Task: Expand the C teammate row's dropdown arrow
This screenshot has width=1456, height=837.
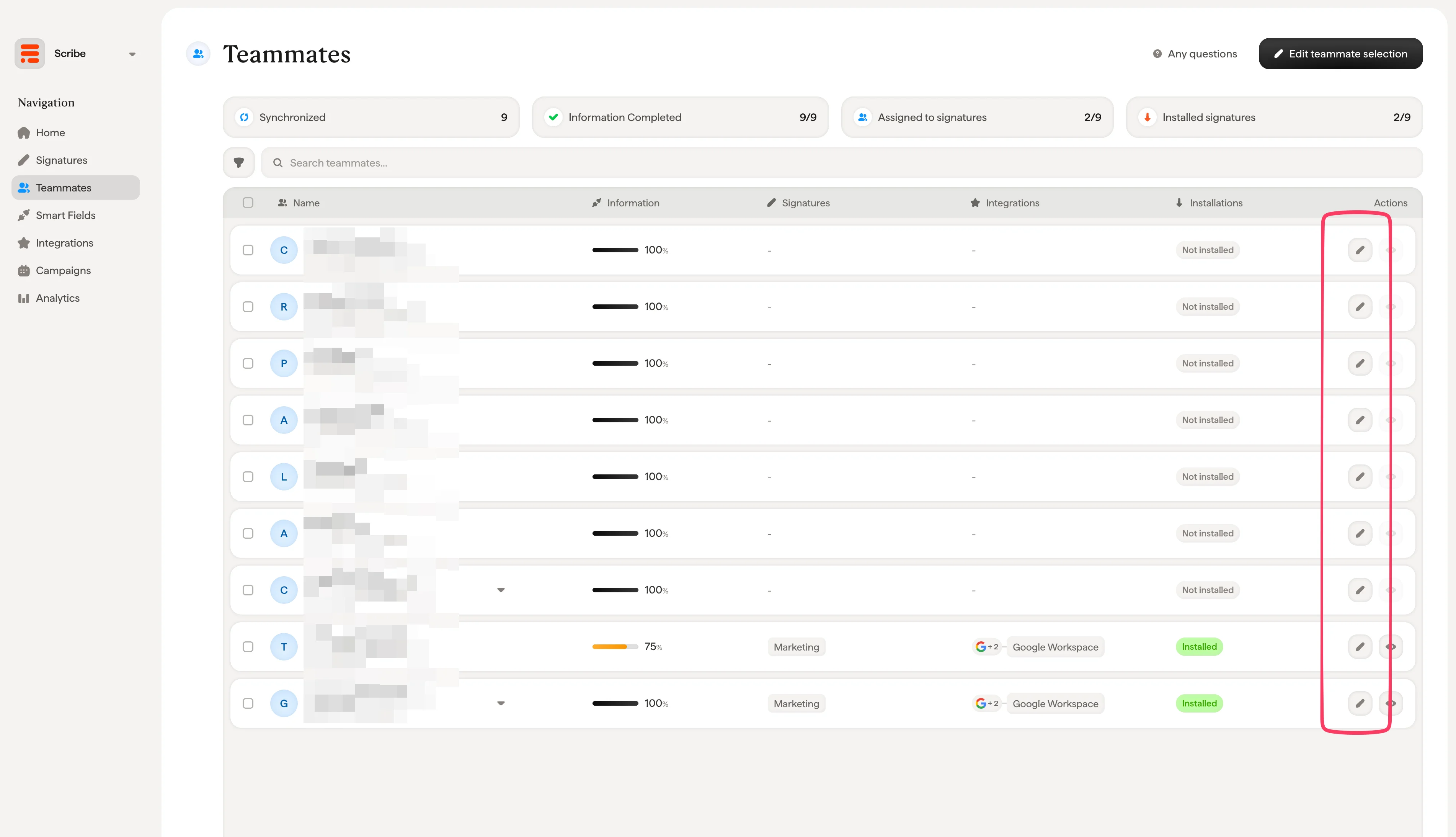Action: 501,590
